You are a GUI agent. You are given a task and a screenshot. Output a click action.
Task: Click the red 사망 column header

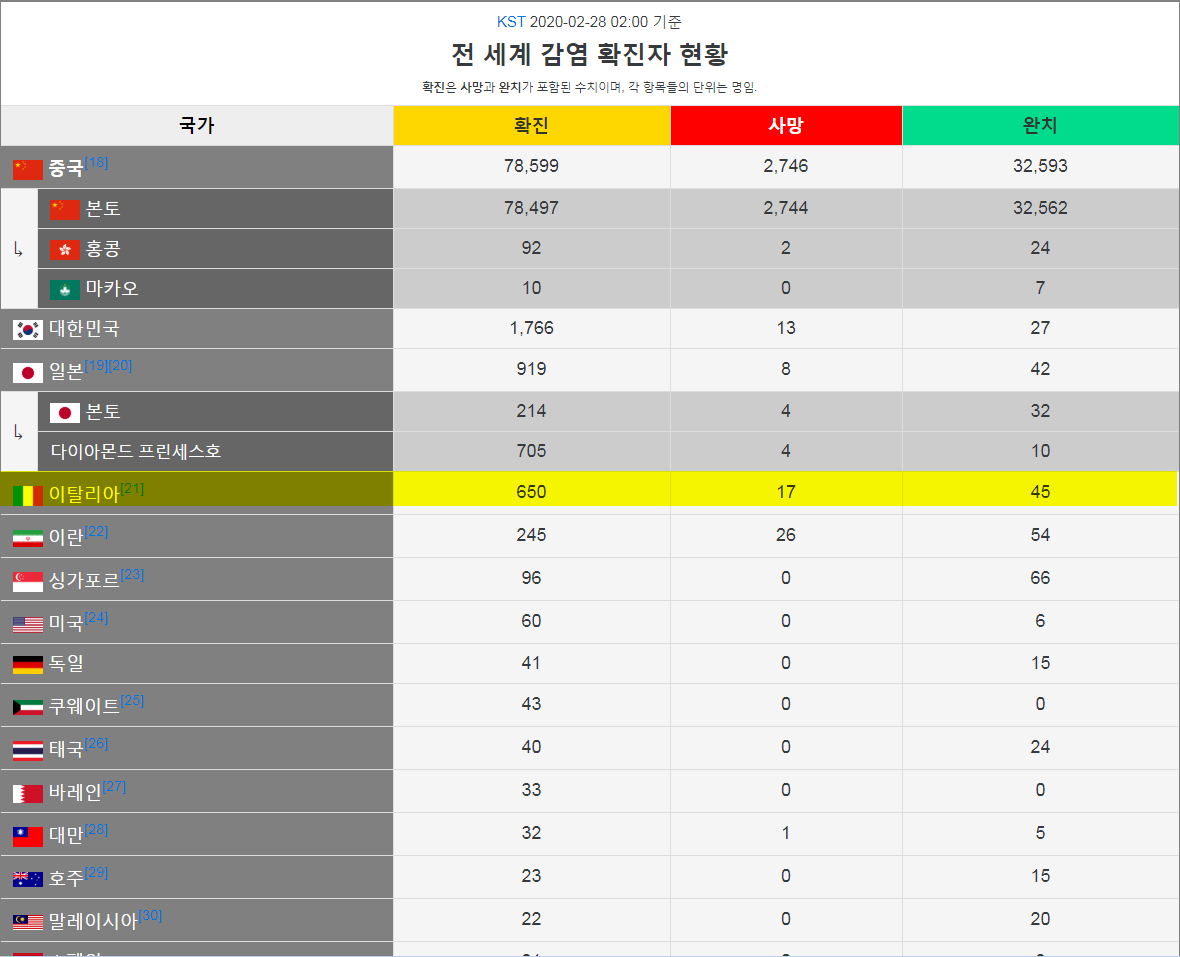click(x=786, y=125)
